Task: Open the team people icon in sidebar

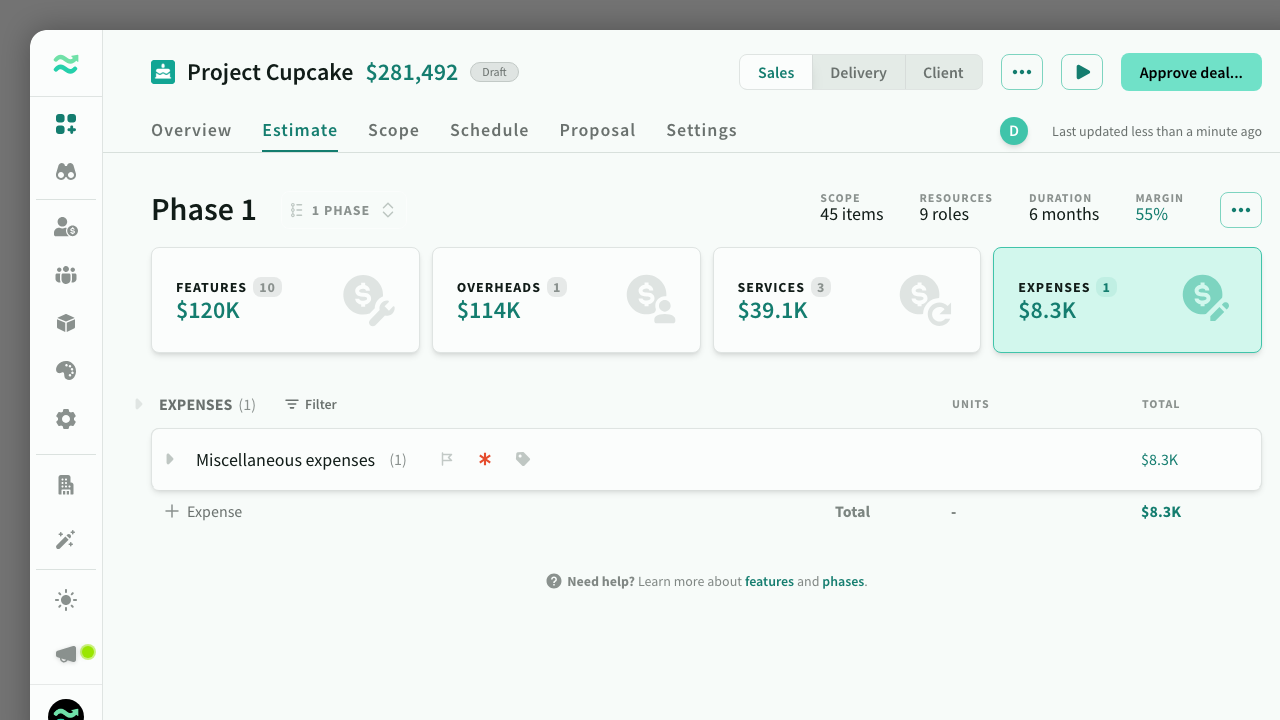Action: coord(66,275)
